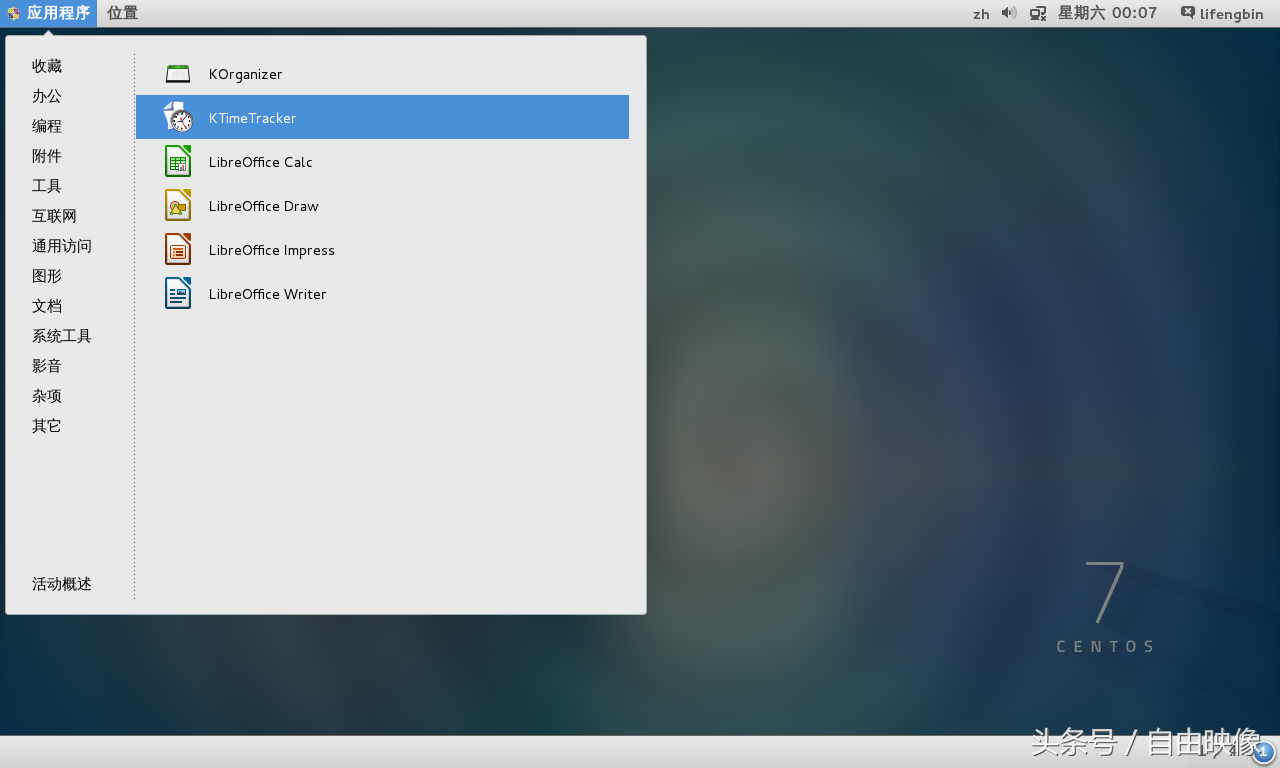Click the KOrganizer calendar icon
This screenshot has width=1280, height=768.
(178, 74)
